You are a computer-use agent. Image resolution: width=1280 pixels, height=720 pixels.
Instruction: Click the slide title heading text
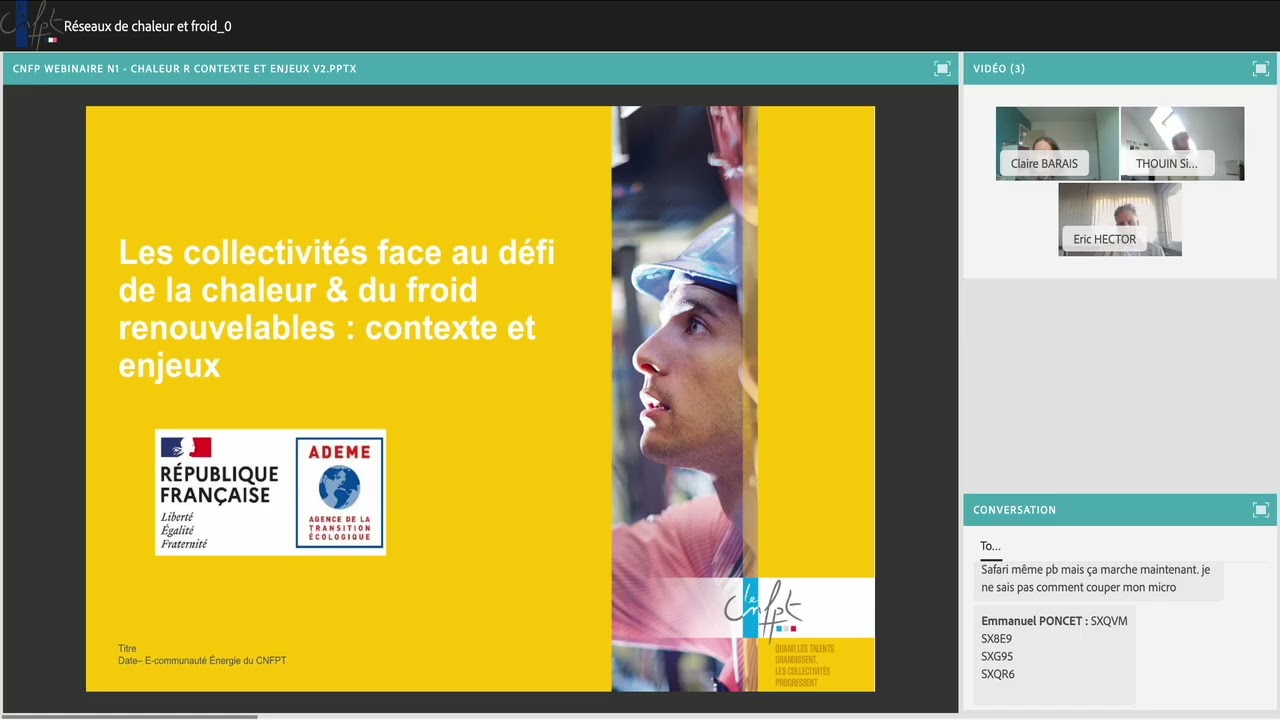pos(336,308)
